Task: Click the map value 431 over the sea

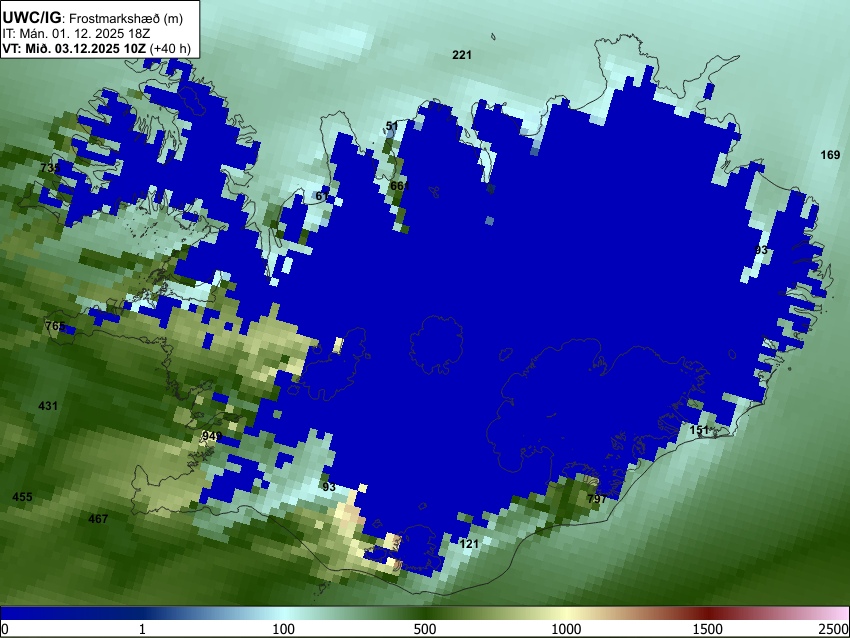Action: (x=48, y=406)
